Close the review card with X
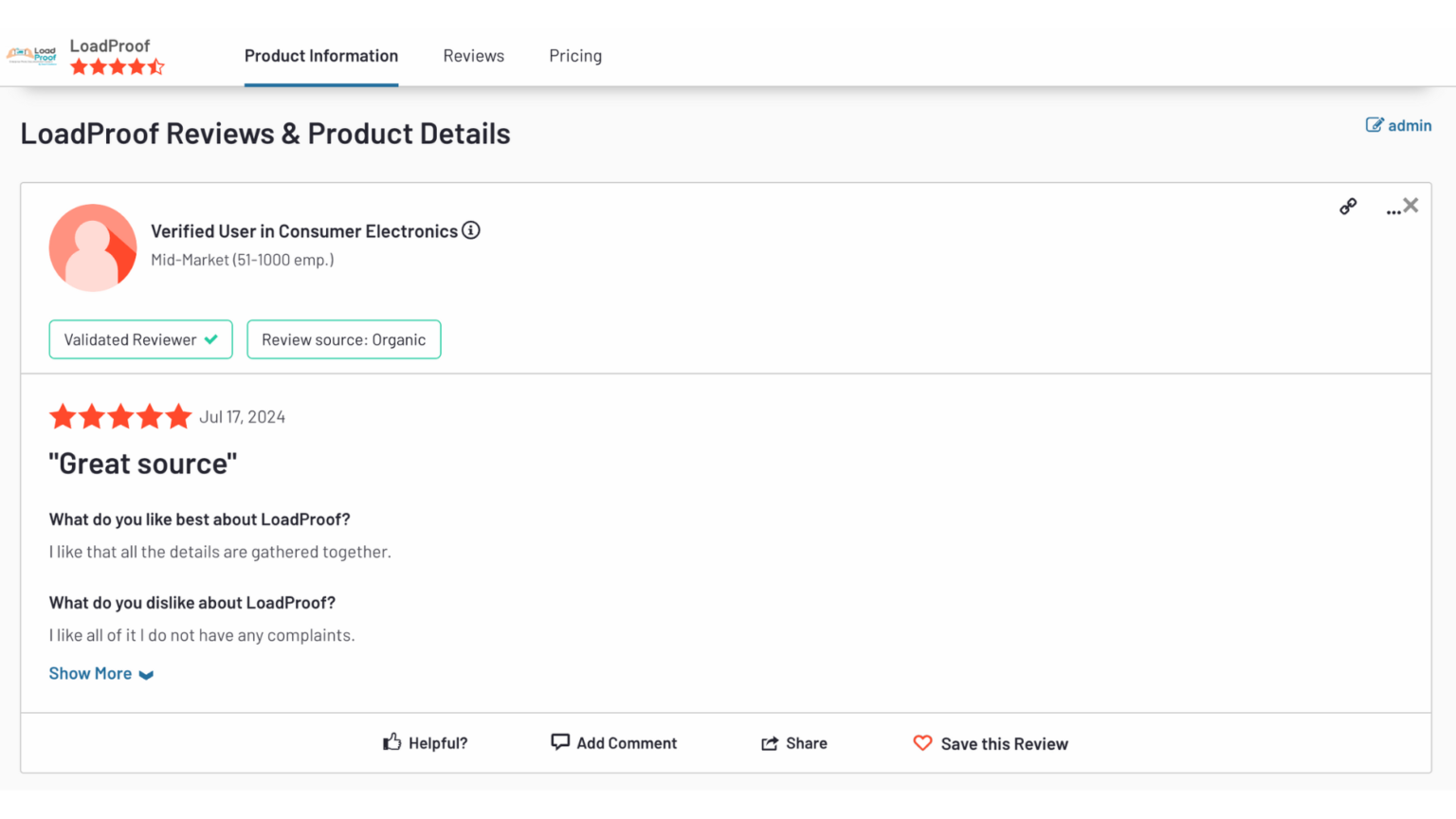The width and height of the screenshot is (1456, 819). tap(1410, 205)
